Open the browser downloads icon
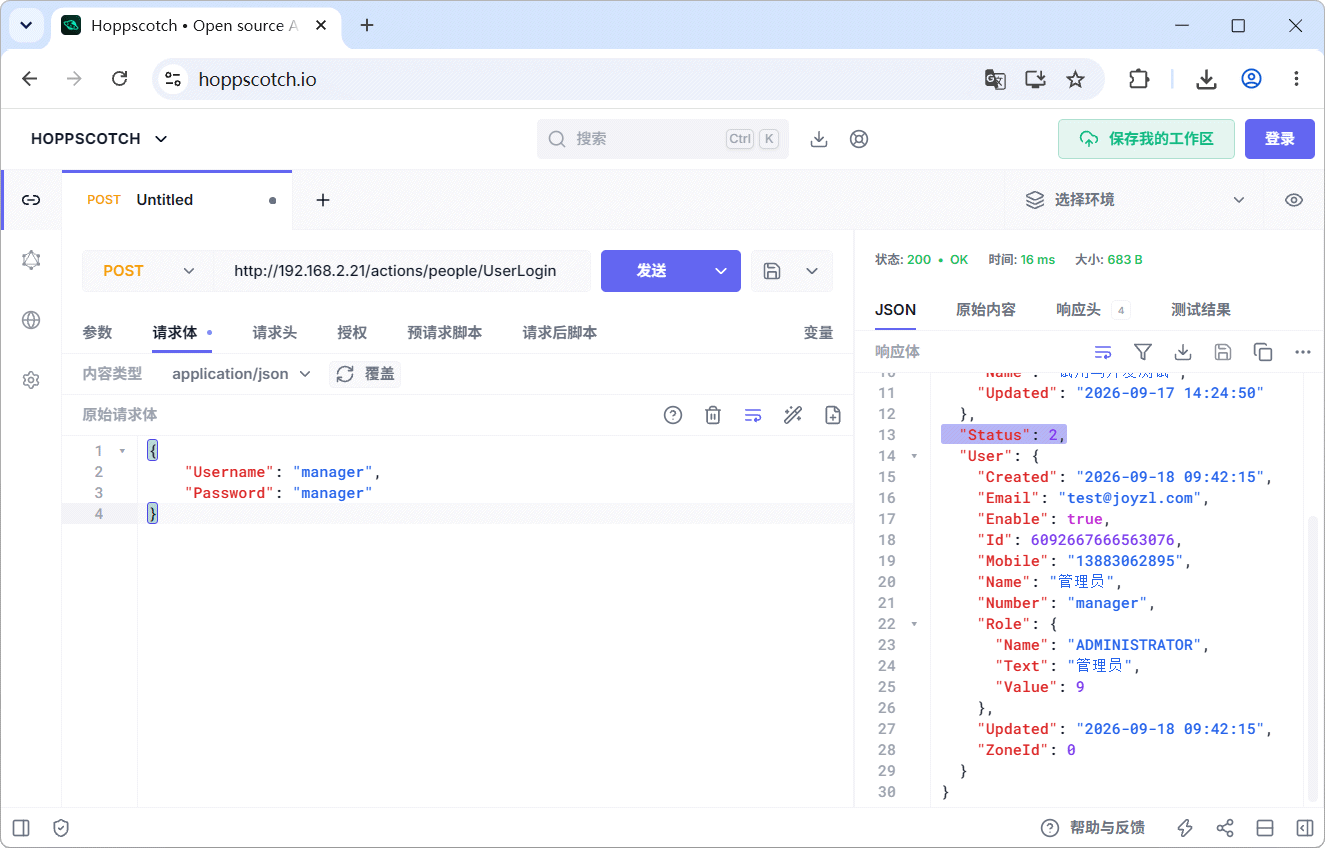The width and height of the screenshot is (1325, 848). pos(1206,79)
